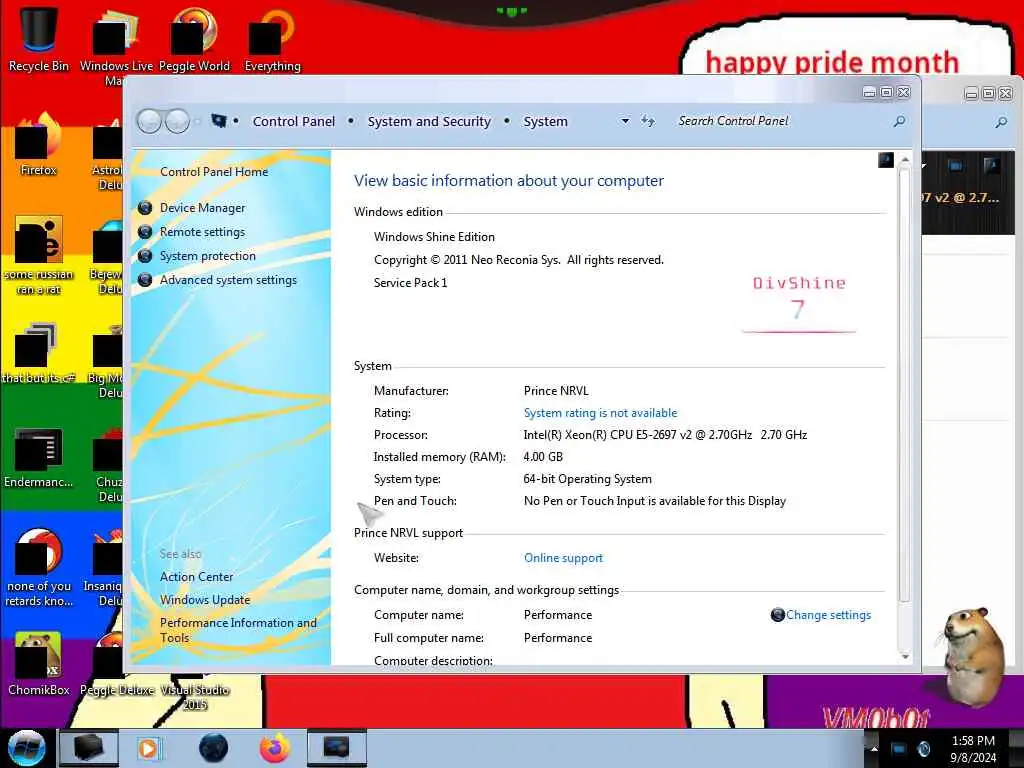Open Remote settings
Image resolution: width=1024 pixels, height=768 pixels.
pos(202,232)
